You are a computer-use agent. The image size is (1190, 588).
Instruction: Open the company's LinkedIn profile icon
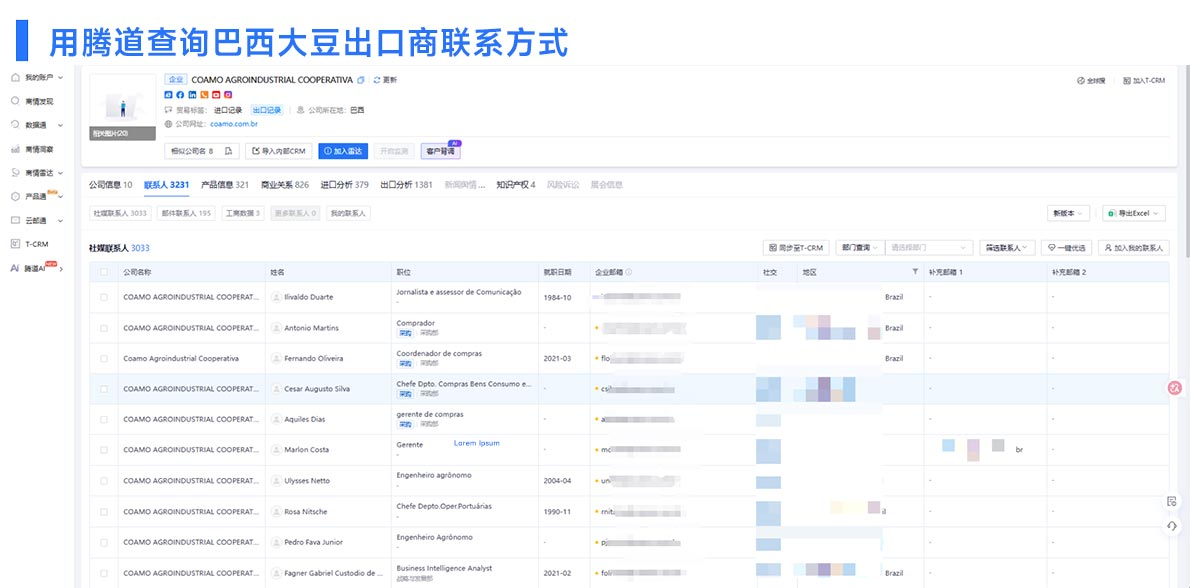tap(193, 94)
